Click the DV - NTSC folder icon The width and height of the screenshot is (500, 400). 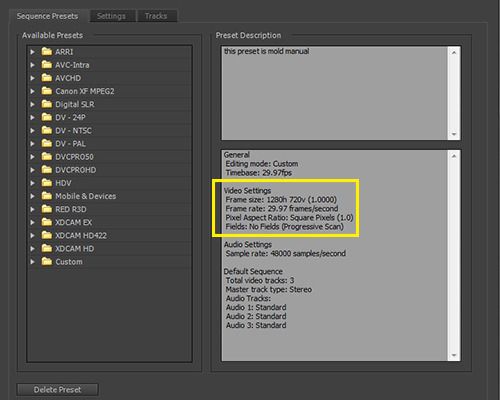[x=47, y=130]
